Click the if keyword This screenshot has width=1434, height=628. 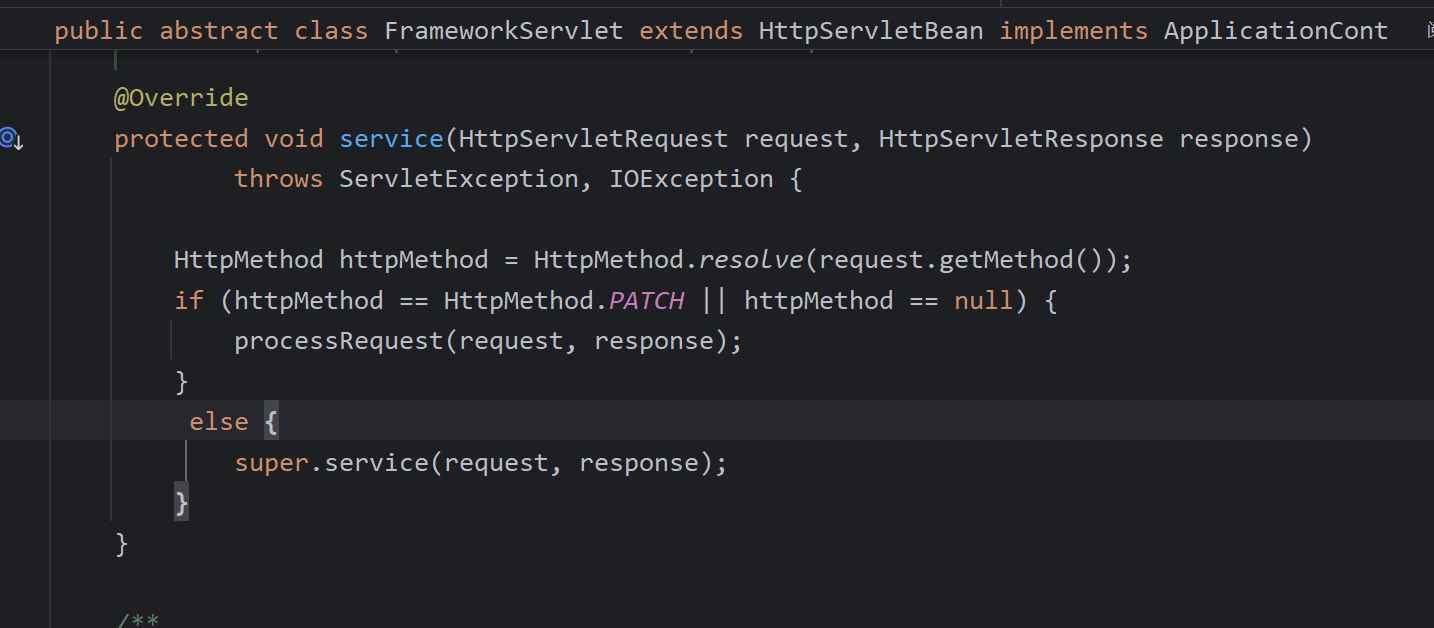pyautogui.click(x=189, y=300)
